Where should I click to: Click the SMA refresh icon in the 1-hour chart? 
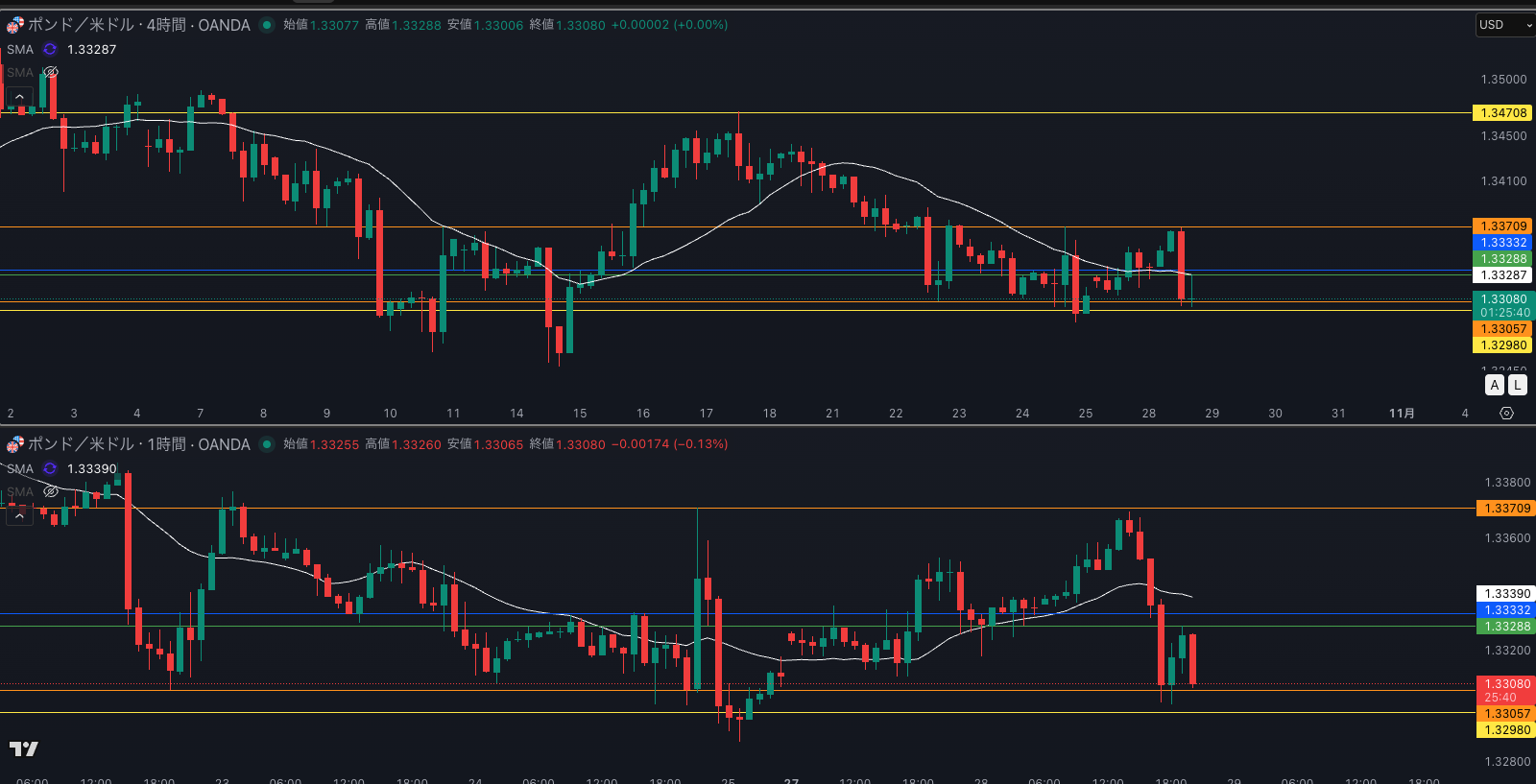(x=50, y=468)
